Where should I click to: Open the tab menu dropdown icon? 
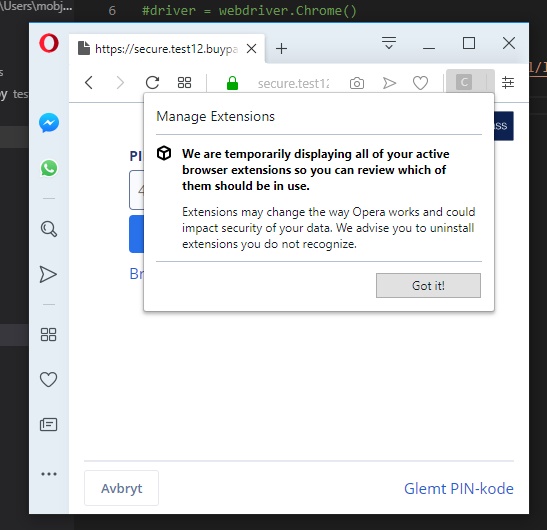[x=389, y=43]
